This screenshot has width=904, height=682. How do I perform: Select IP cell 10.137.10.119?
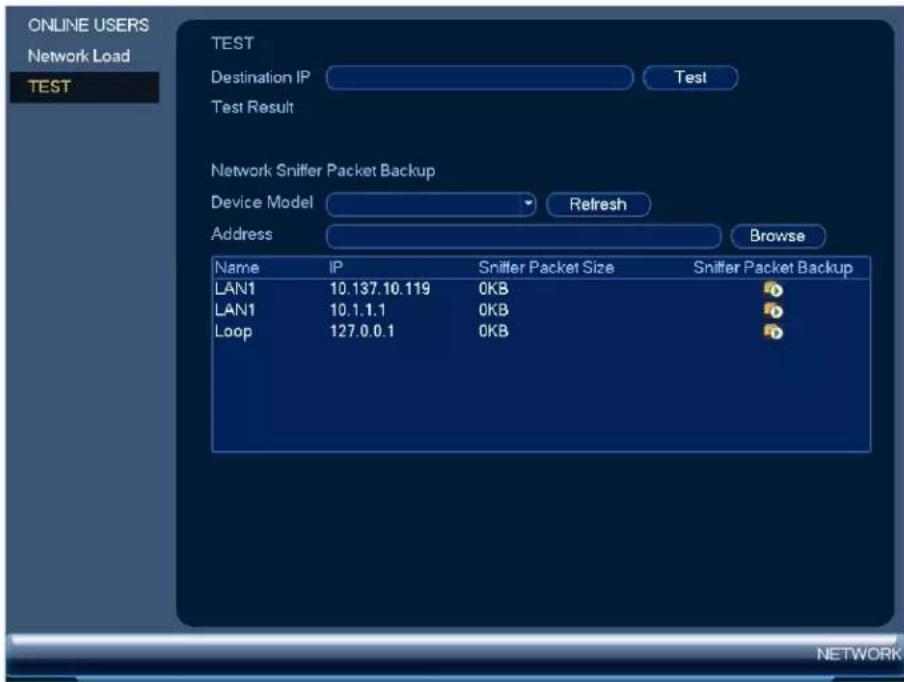click(x=380, y=289)
